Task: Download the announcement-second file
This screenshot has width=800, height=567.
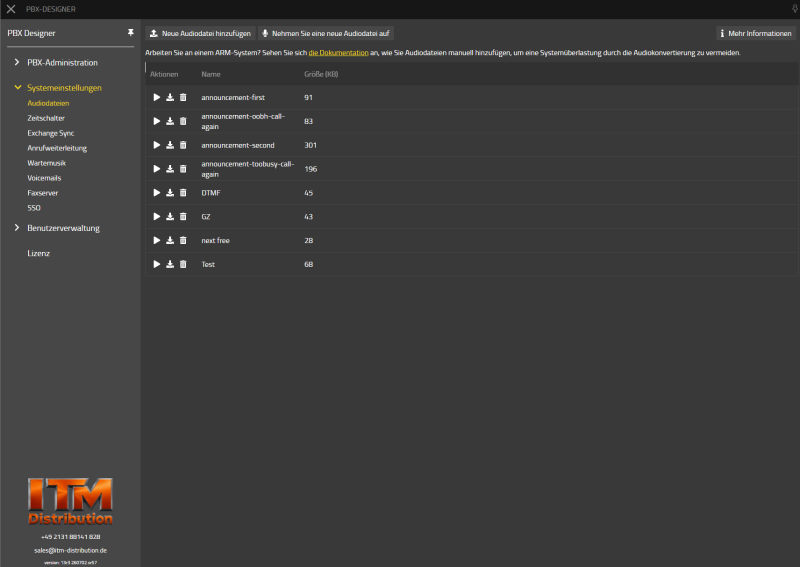Action: pos(170,145)
